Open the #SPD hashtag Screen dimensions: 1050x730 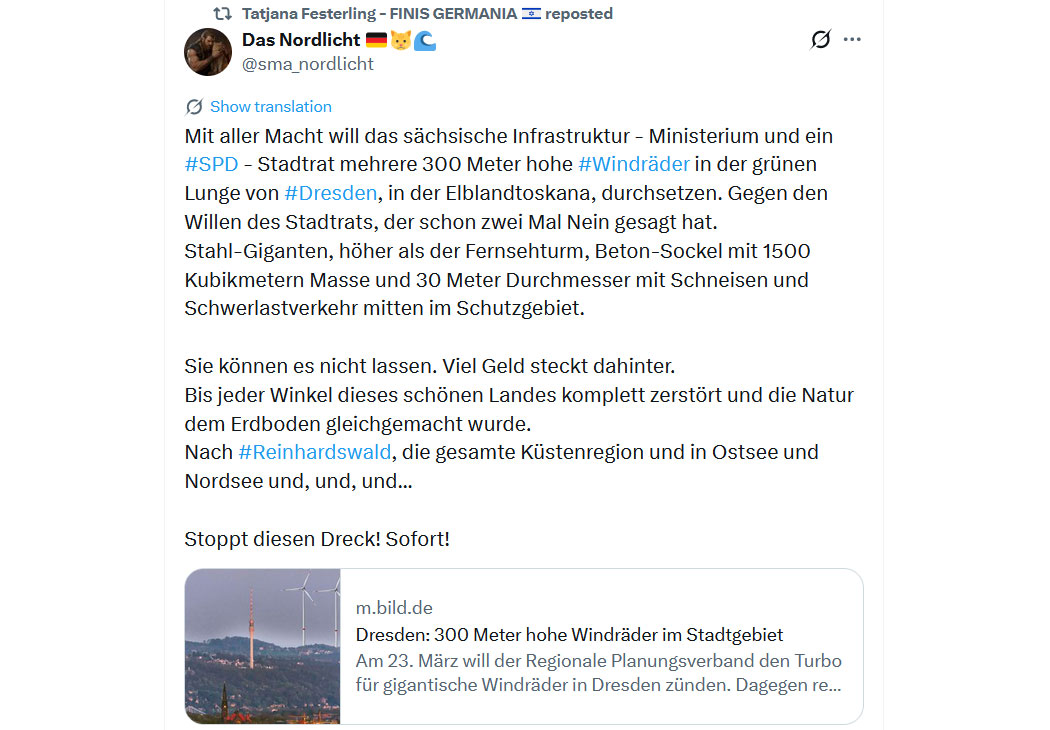(x=211, y=164)
